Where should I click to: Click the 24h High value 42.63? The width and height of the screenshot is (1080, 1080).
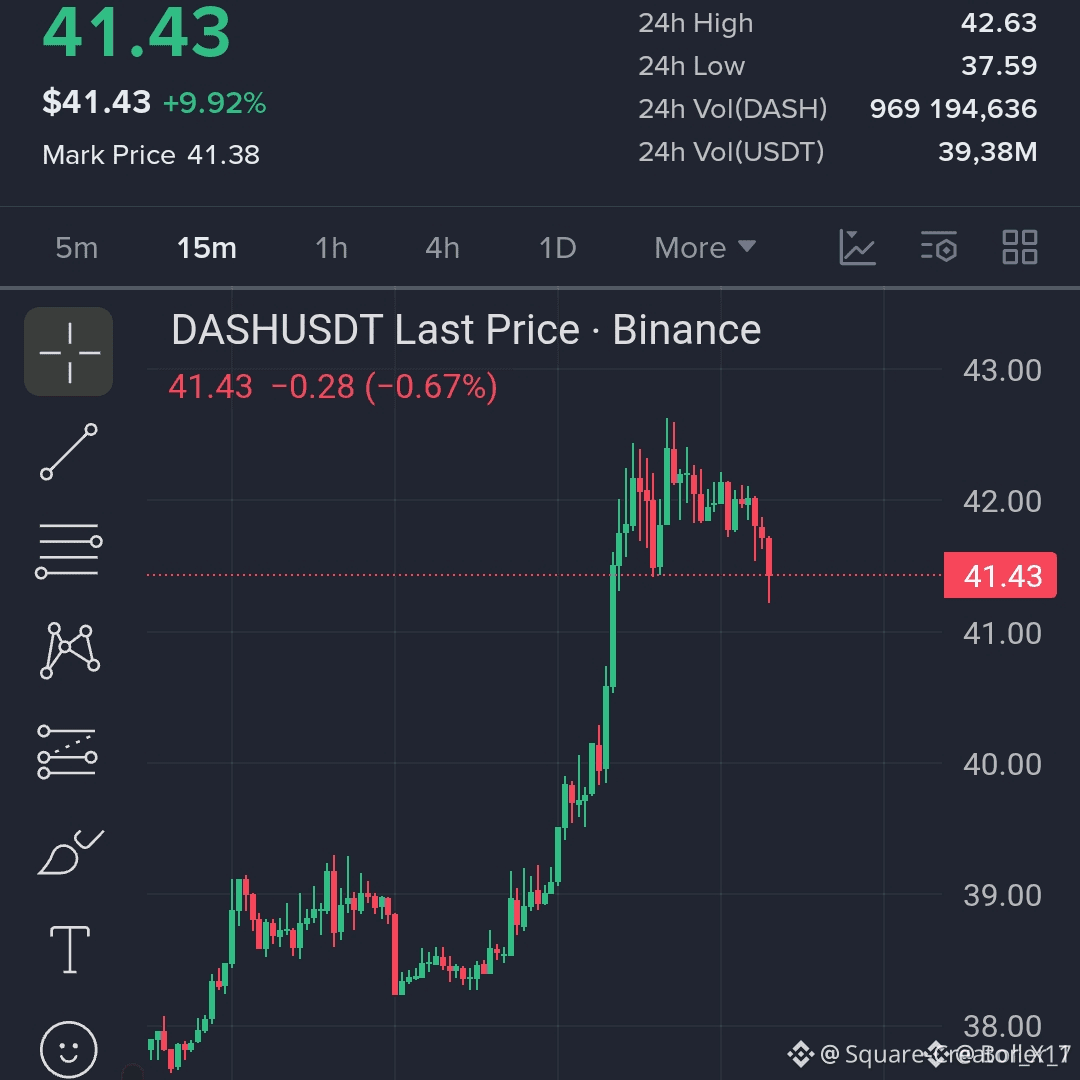tap(999, 23)
